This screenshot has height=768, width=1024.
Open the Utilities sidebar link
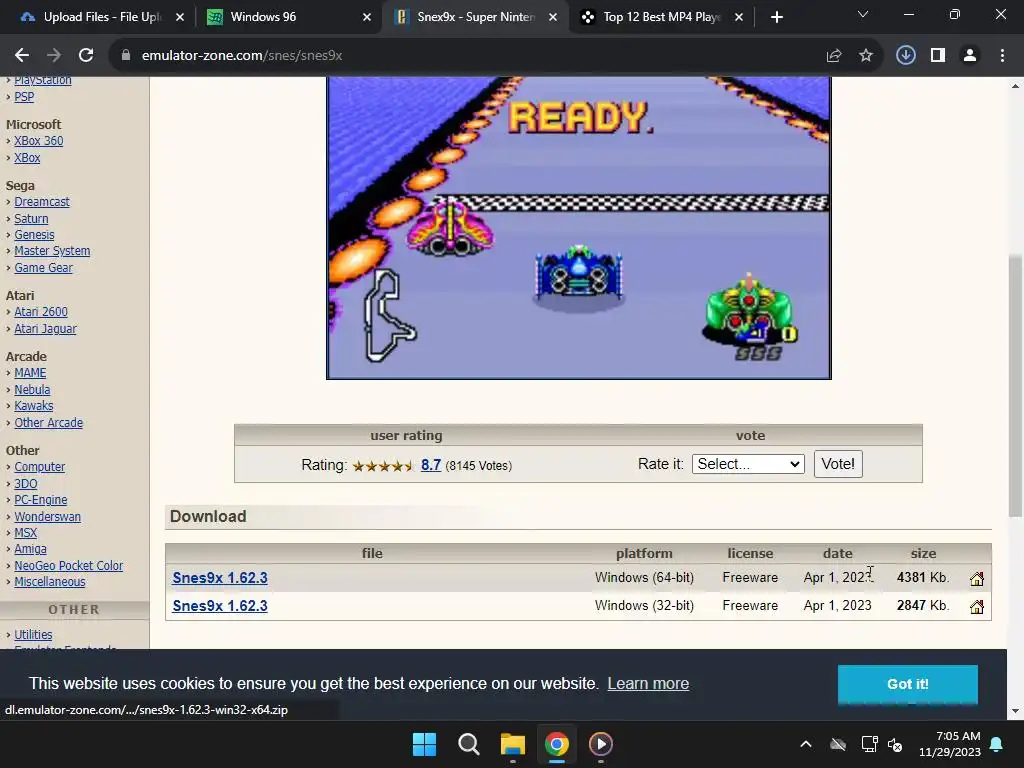tap(33, 635)
